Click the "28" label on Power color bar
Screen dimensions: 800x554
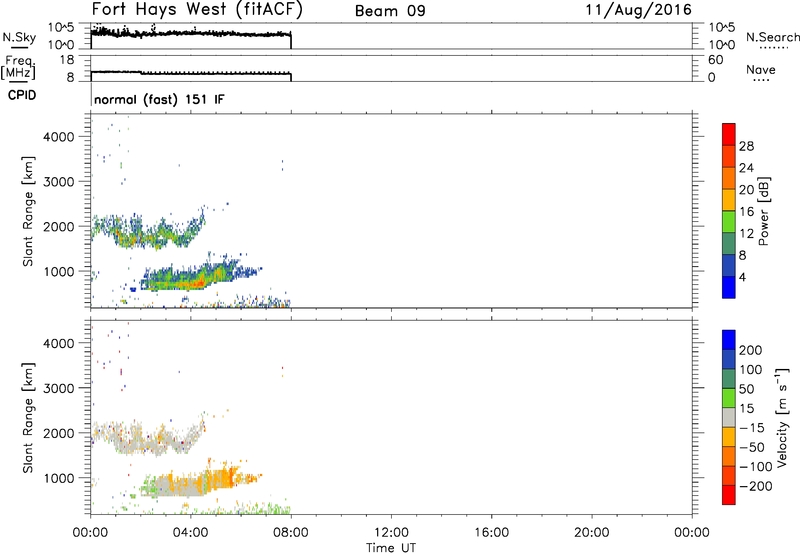pyautogui.click(x=746, y=146)
